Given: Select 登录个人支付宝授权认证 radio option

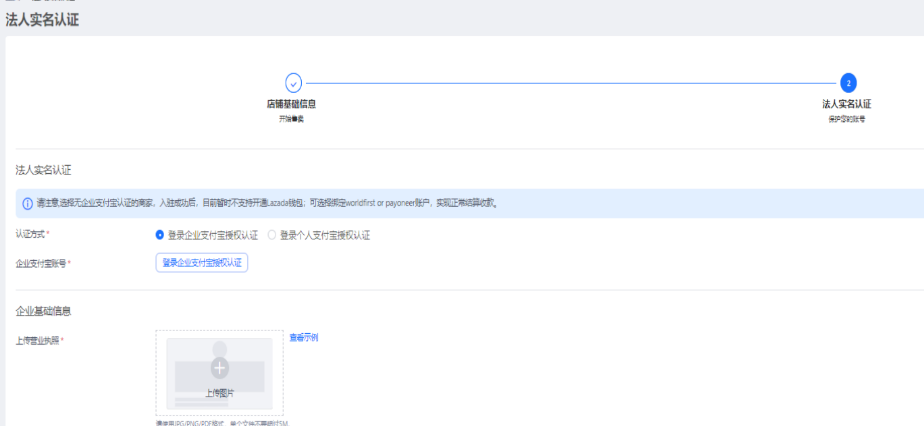Looking at the screenshot, I should point(272,235).
